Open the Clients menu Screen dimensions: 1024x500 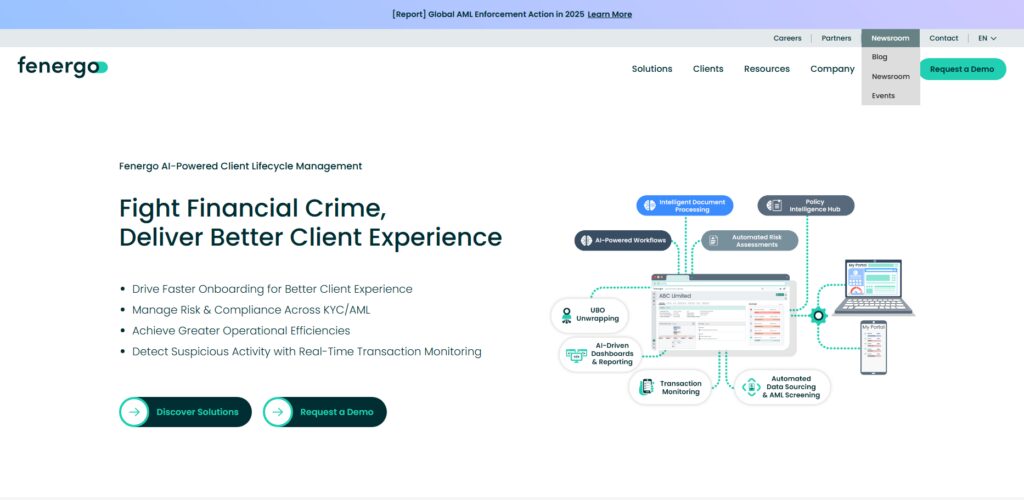708,69
